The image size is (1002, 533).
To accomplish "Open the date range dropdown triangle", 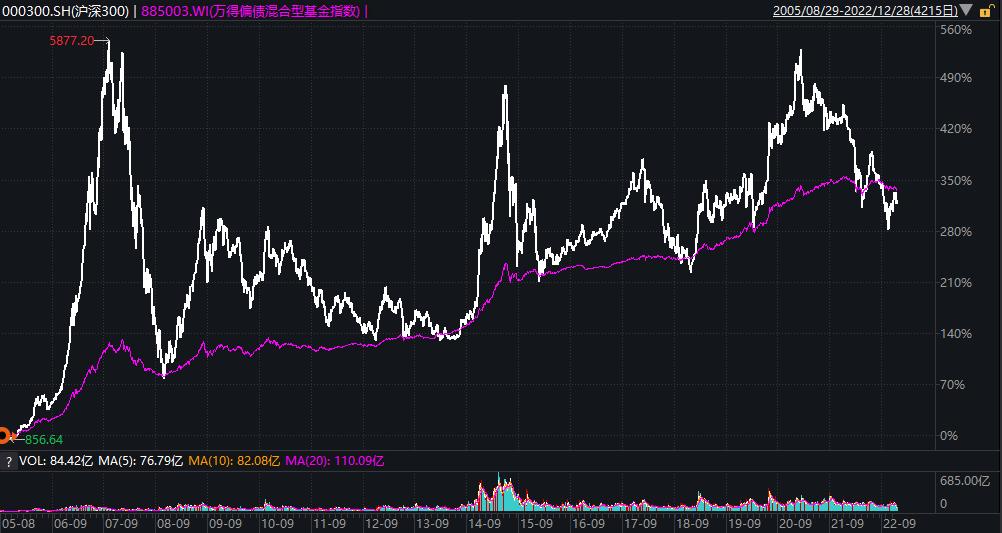I will pyautogui.click(x=966, y=10).
